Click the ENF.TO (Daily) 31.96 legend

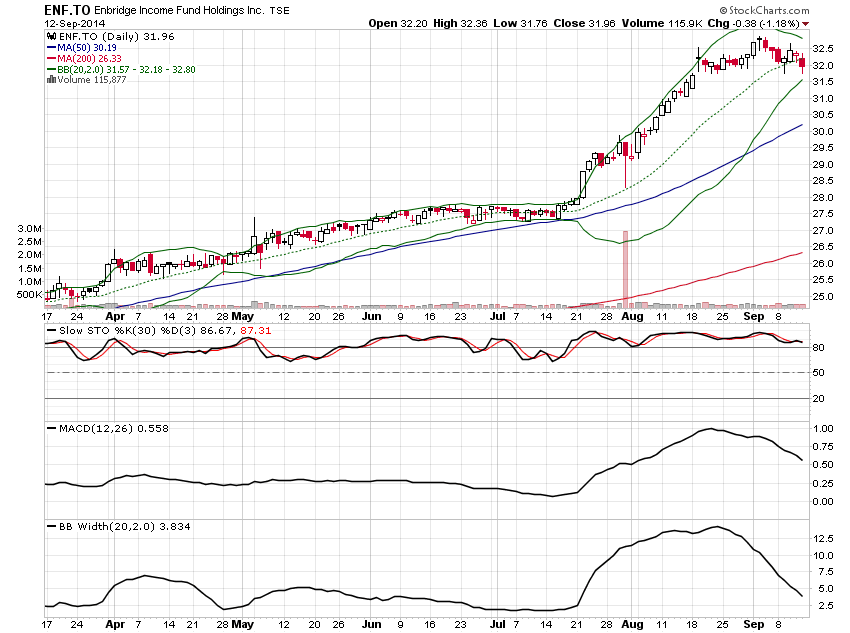point(117,36)
